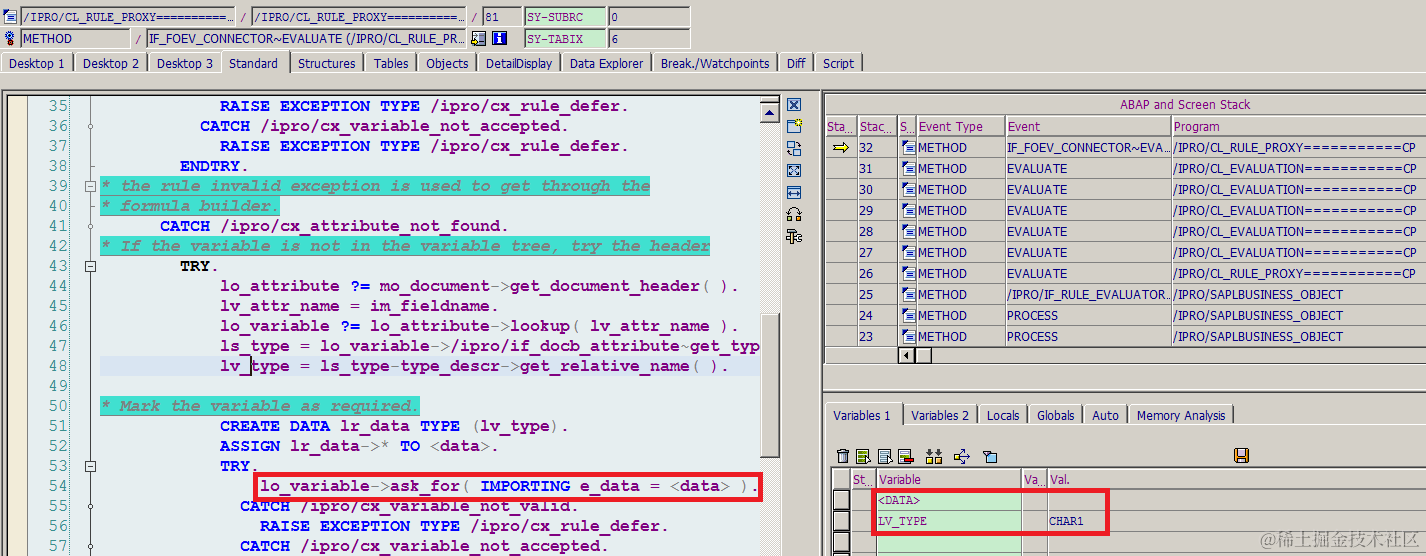Click the yellow current-stack arrow on row 32
Image resolution: width=1426 pixels, height=556 pixels.
(840, 147)
